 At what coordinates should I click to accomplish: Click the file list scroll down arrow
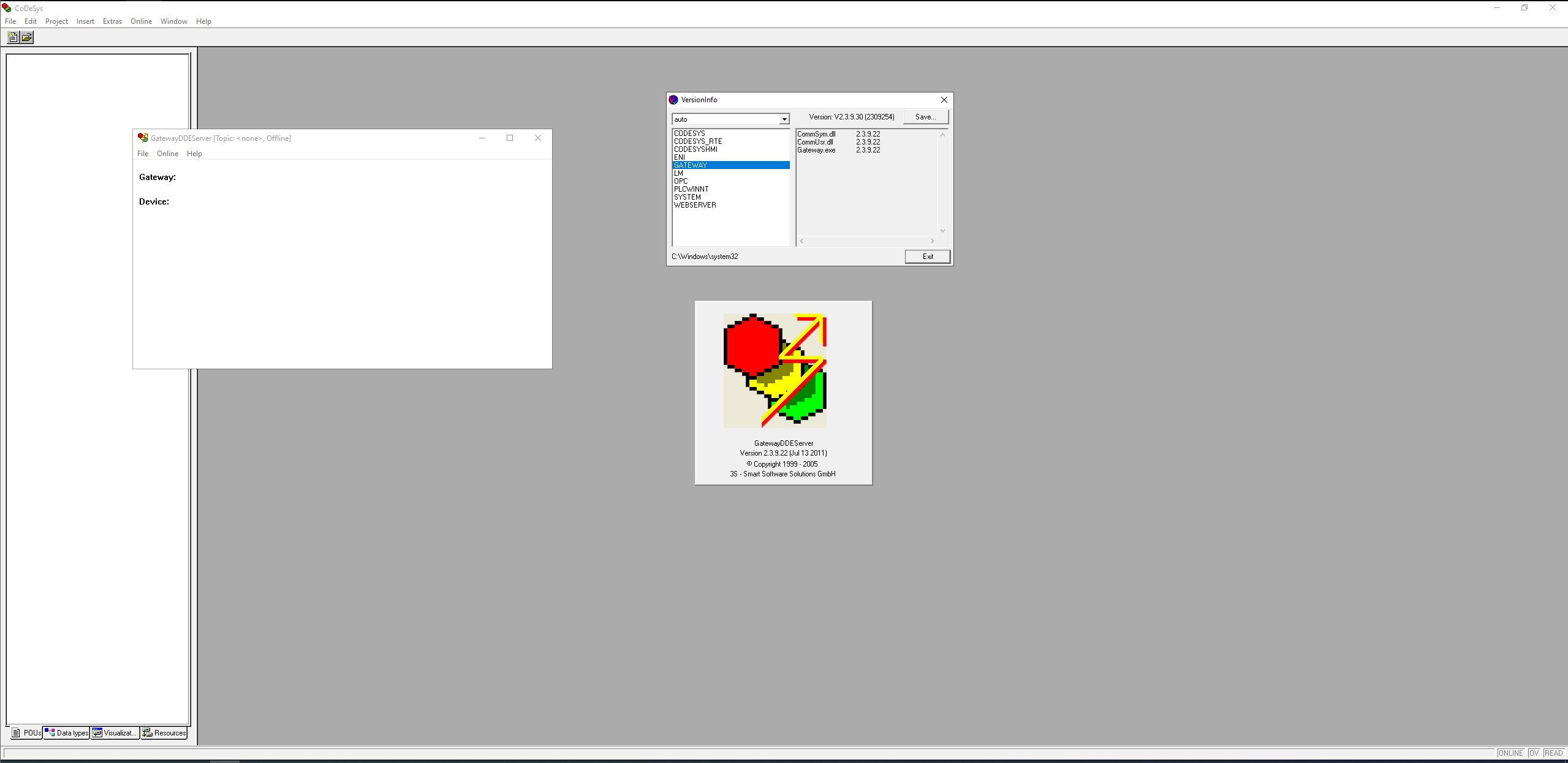942,231
